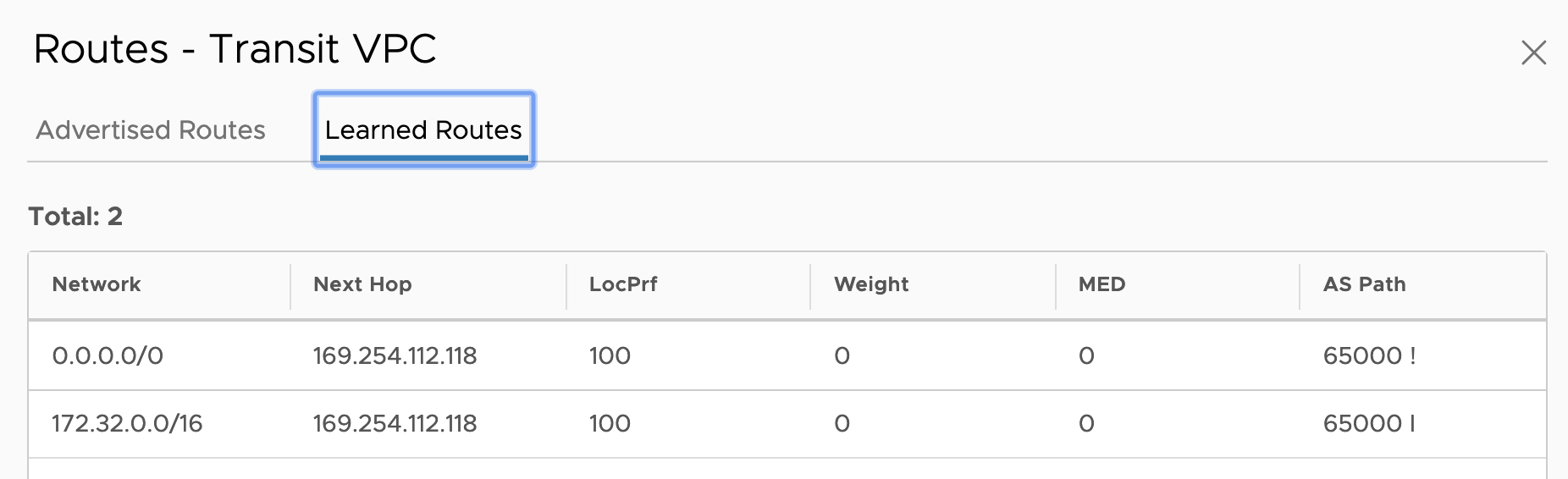Switch to the Advertised Routes tab
The width and height of the screenshot is (1568, 479).
(x=151, y=130)
